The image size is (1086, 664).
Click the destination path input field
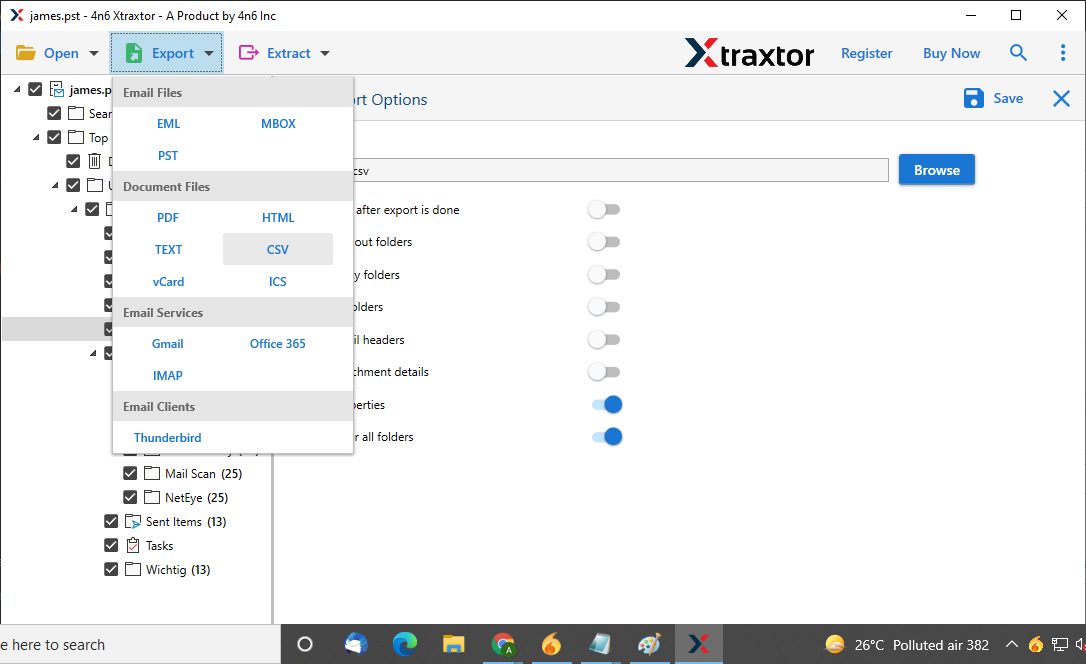(620, 171)
